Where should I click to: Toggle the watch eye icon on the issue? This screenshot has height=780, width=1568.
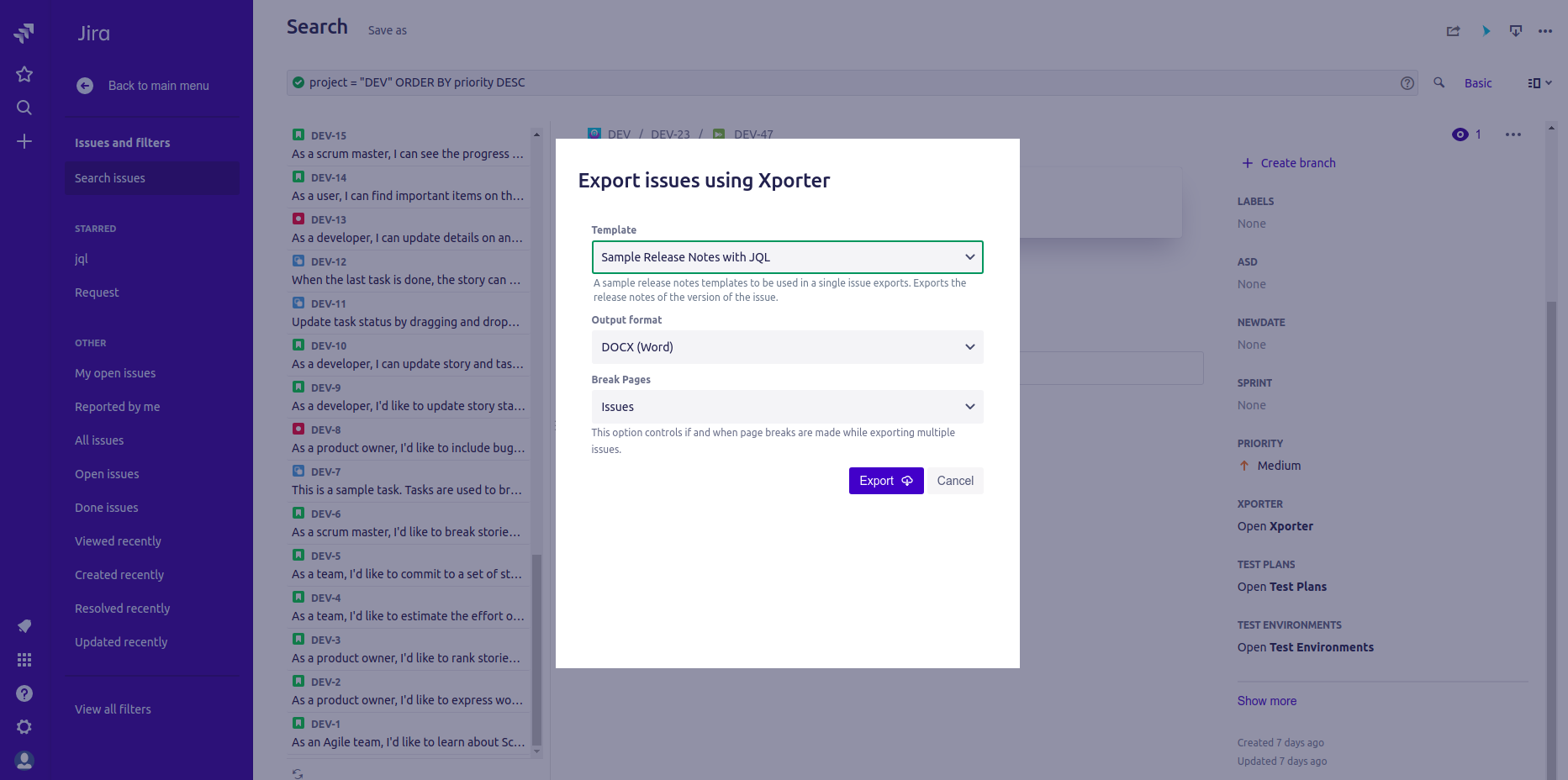tap(1460, 134)
